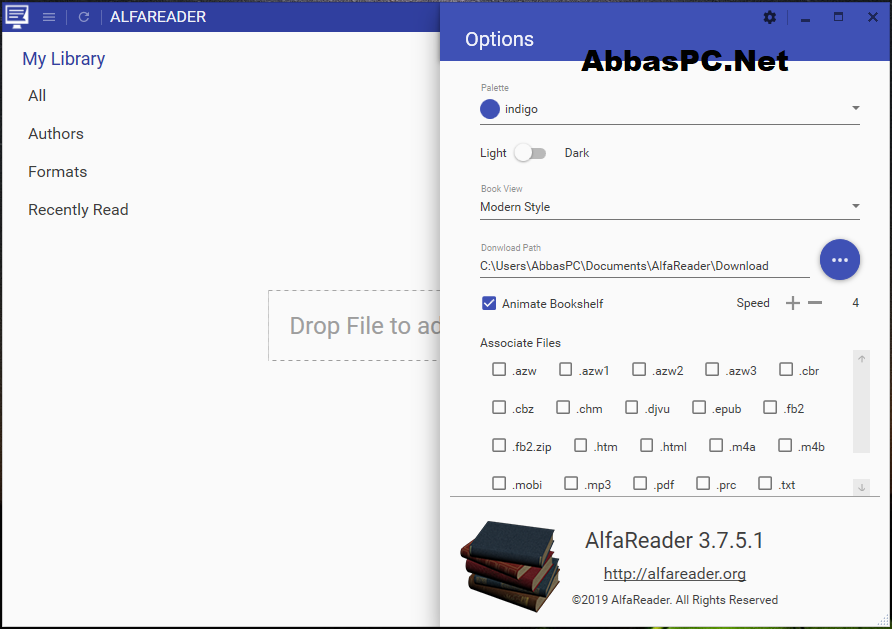The height and width of the screenshot is (629, 892).
Task: Enable the .m4b file association
Action: (785, 445)
